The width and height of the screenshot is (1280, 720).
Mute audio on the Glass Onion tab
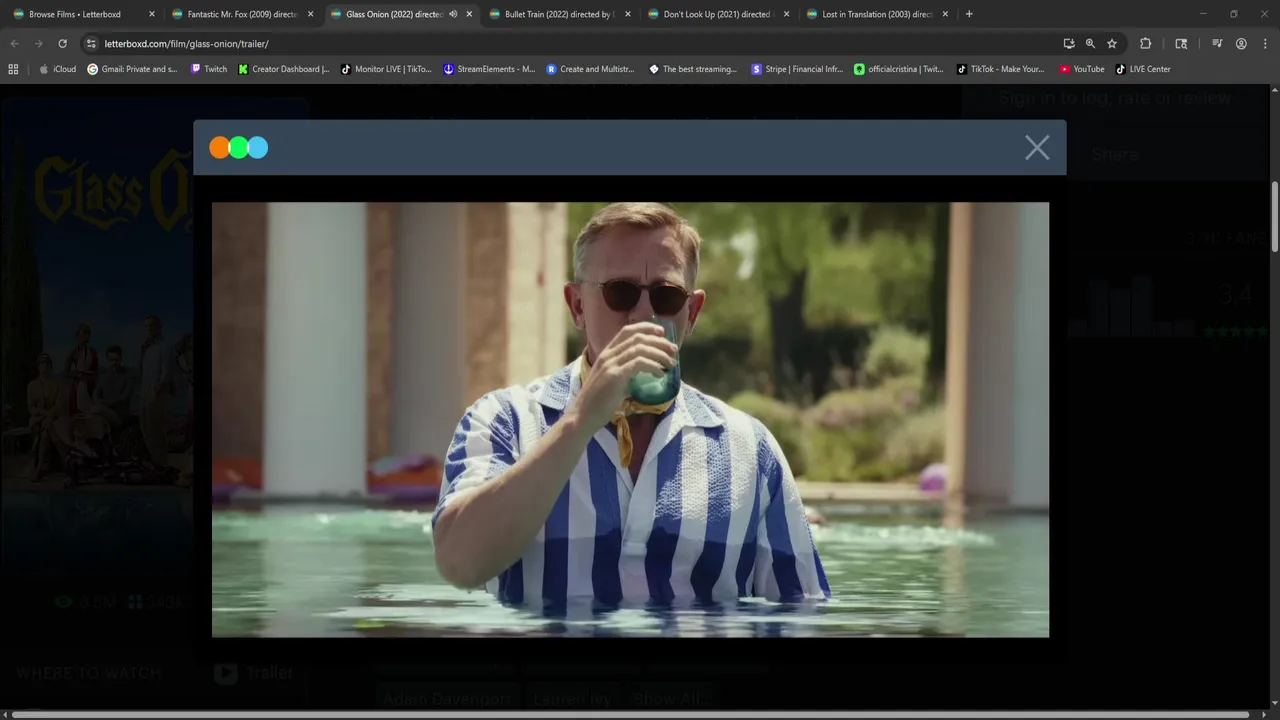pyautogui.click(x=453, y=14)
